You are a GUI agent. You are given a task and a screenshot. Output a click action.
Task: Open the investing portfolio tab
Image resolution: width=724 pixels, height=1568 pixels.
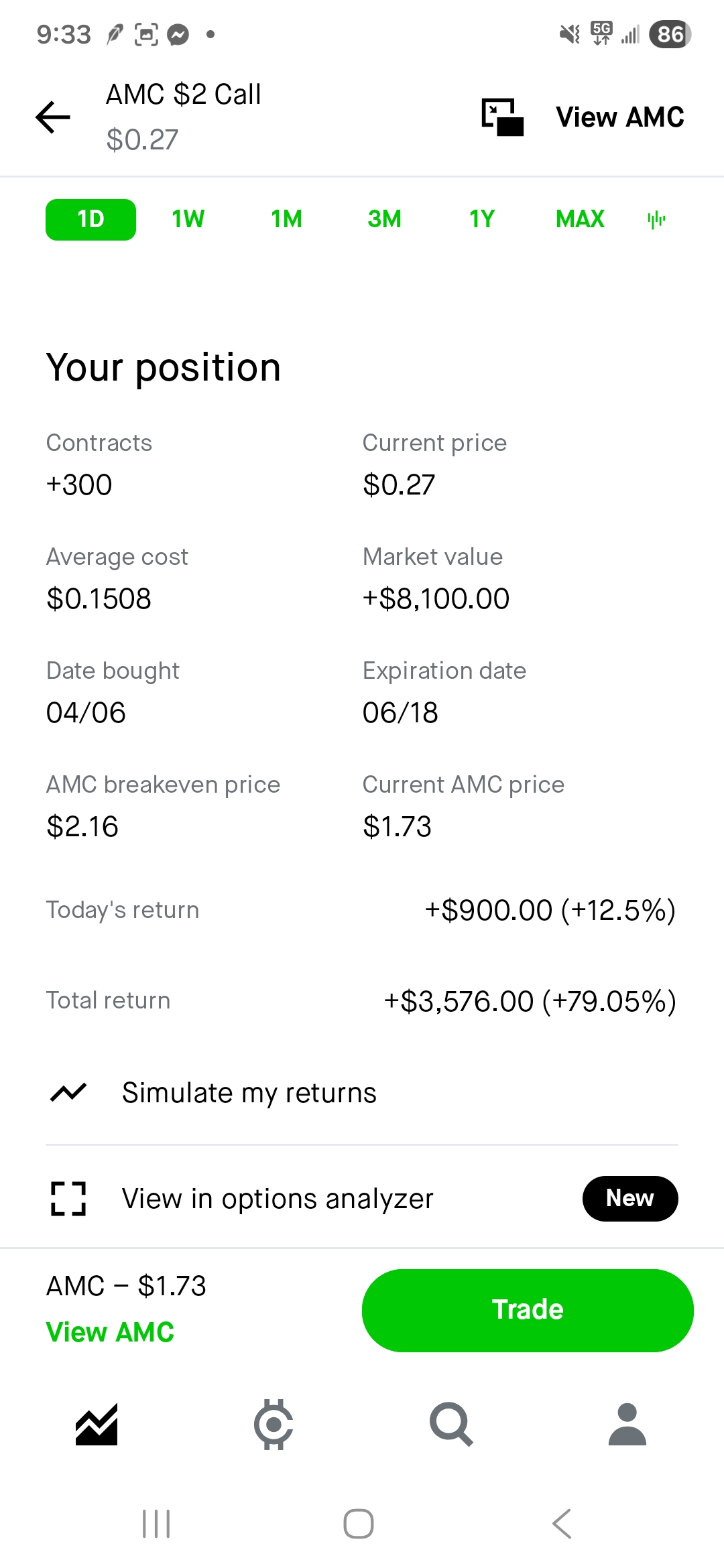coord(97,1424)
